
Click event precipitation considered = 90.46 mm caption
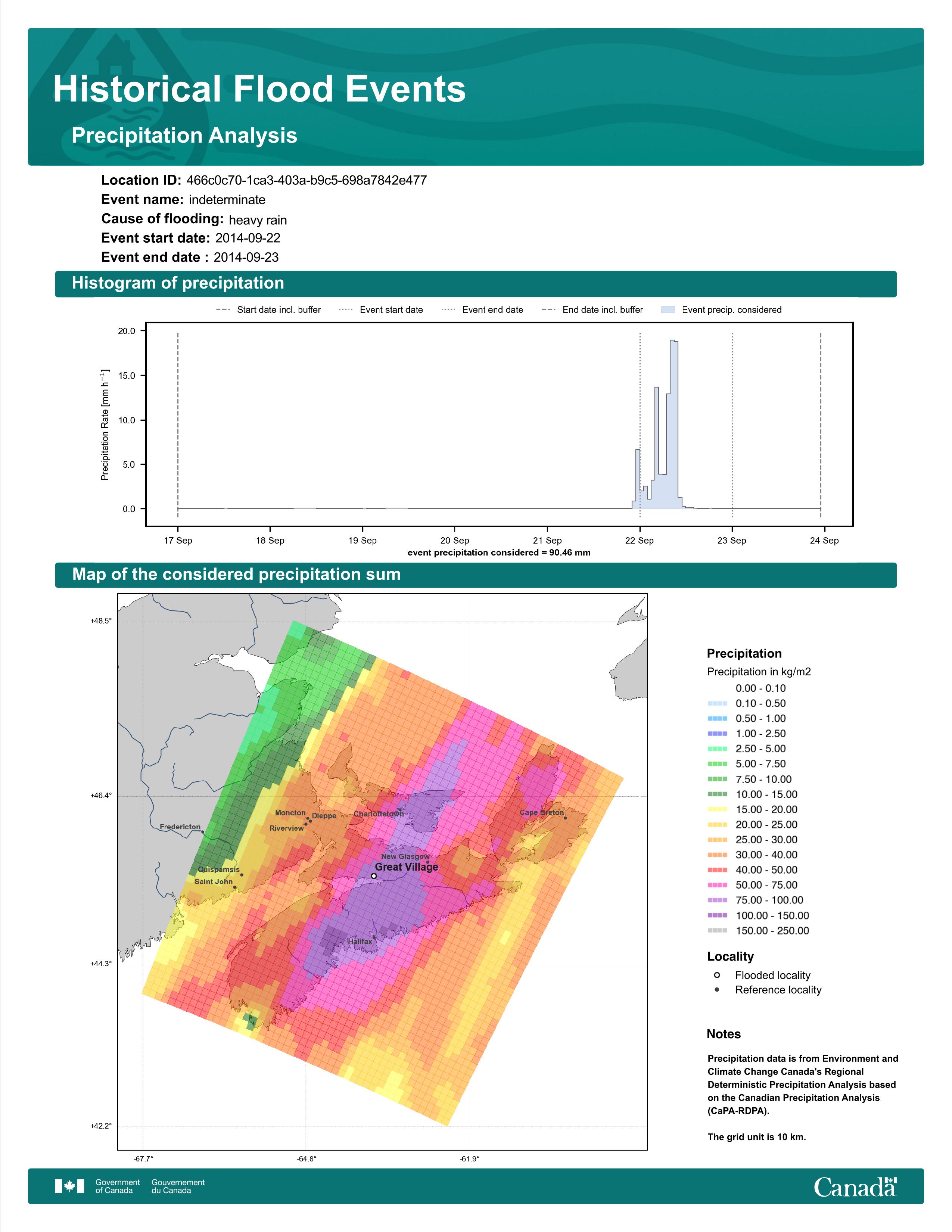[x=499, y=552]
